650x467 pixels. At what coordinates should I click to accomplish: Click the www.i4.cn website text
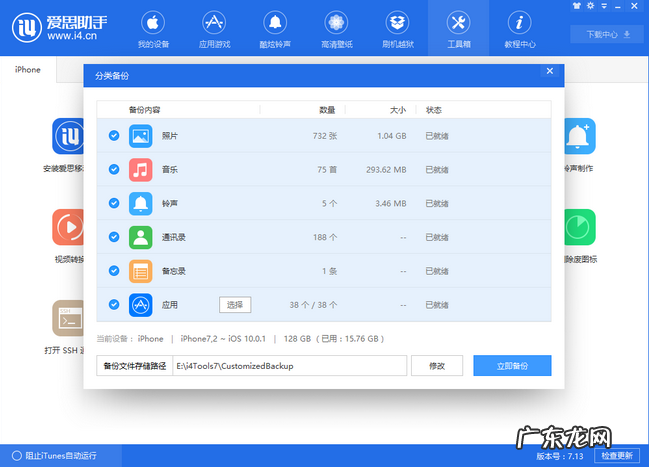point(72,36)
